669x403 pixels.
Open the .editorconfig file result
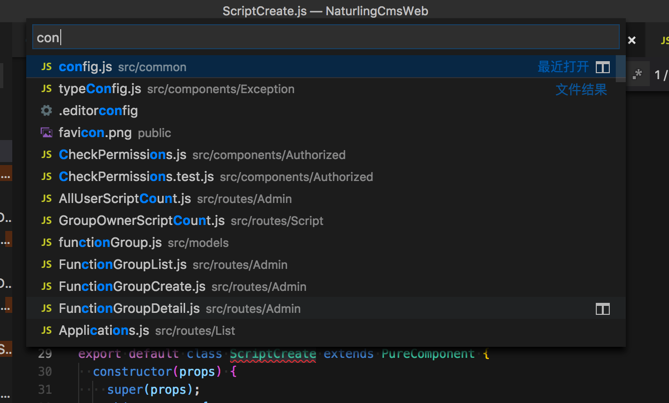[x=326, y=111]
